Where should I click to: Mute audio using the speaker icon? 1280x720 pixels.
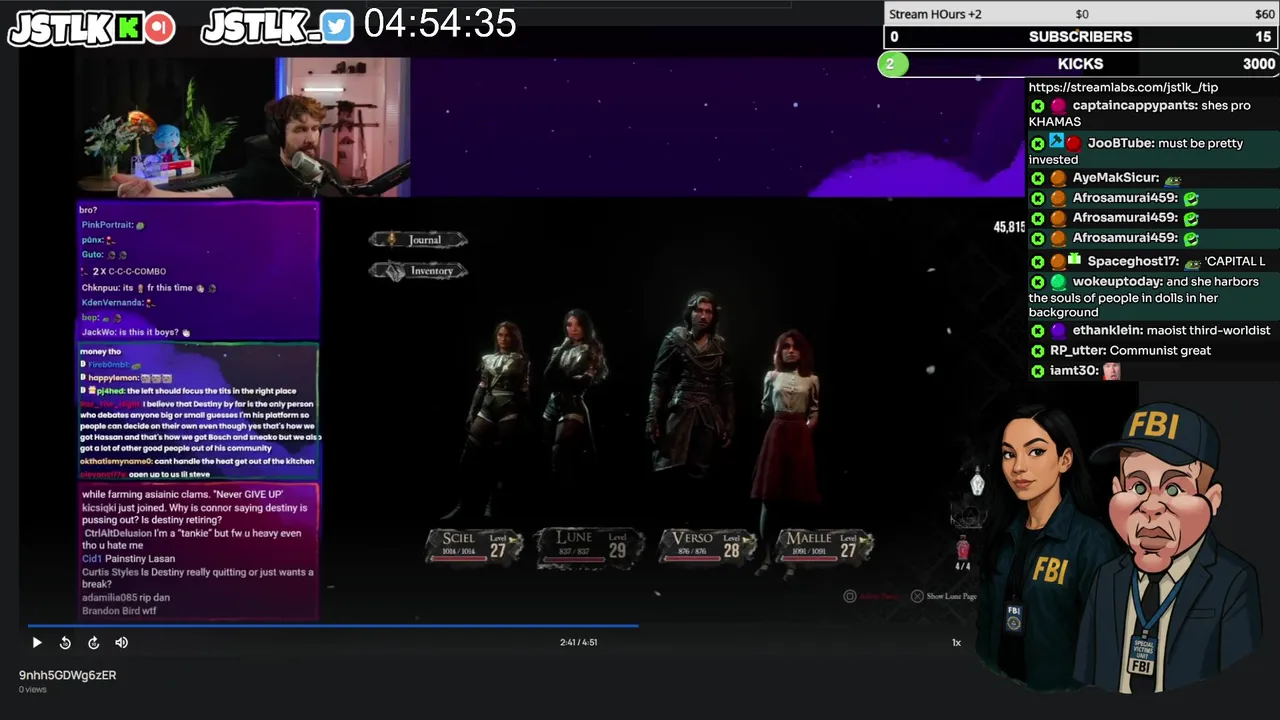click(x=122, y=643)
